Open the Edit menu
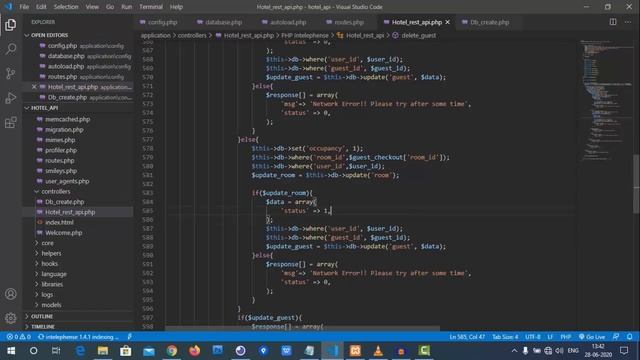Viewport: 640px width, 360px height. 41,7
